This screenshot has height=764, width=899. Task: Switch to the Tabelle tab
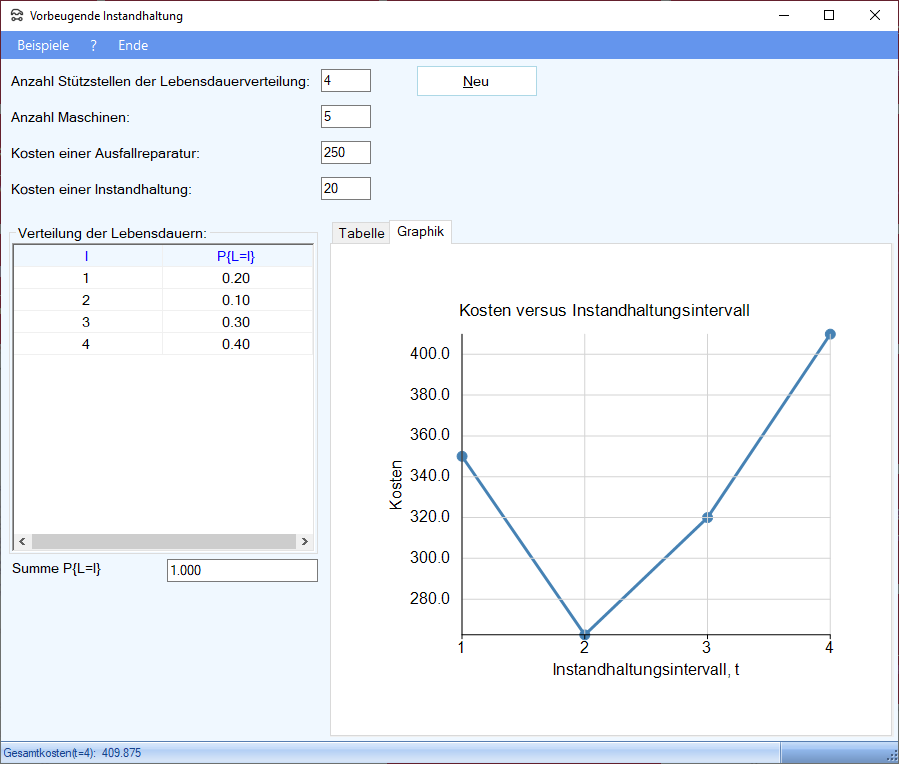tap(361, 233)
